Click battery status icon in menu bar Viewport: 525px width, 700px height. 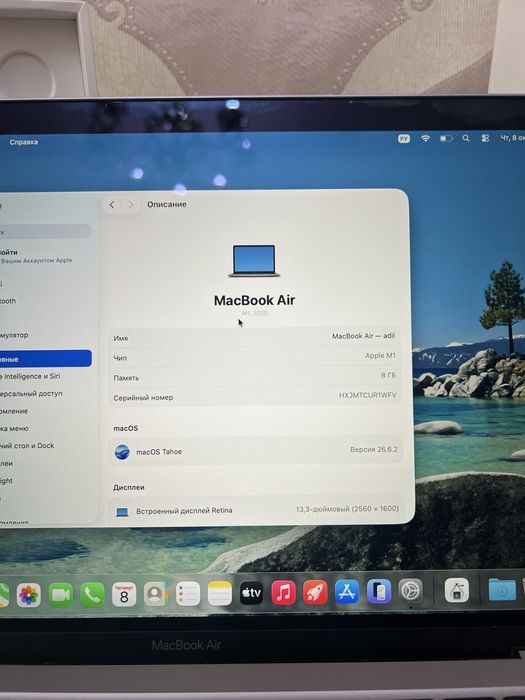coord(446,138)
